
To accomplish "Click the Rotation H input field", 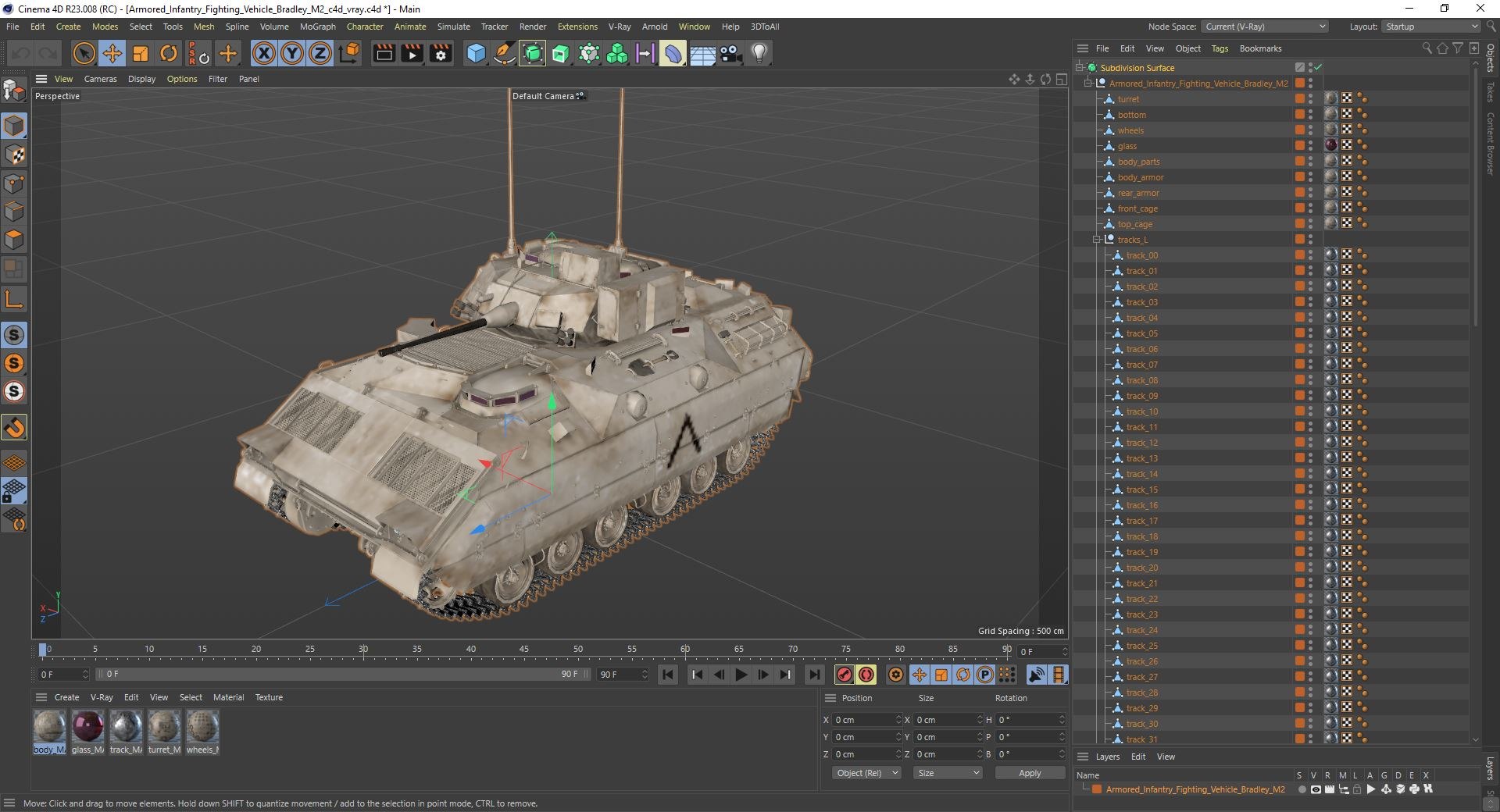I will [1030, 720].
